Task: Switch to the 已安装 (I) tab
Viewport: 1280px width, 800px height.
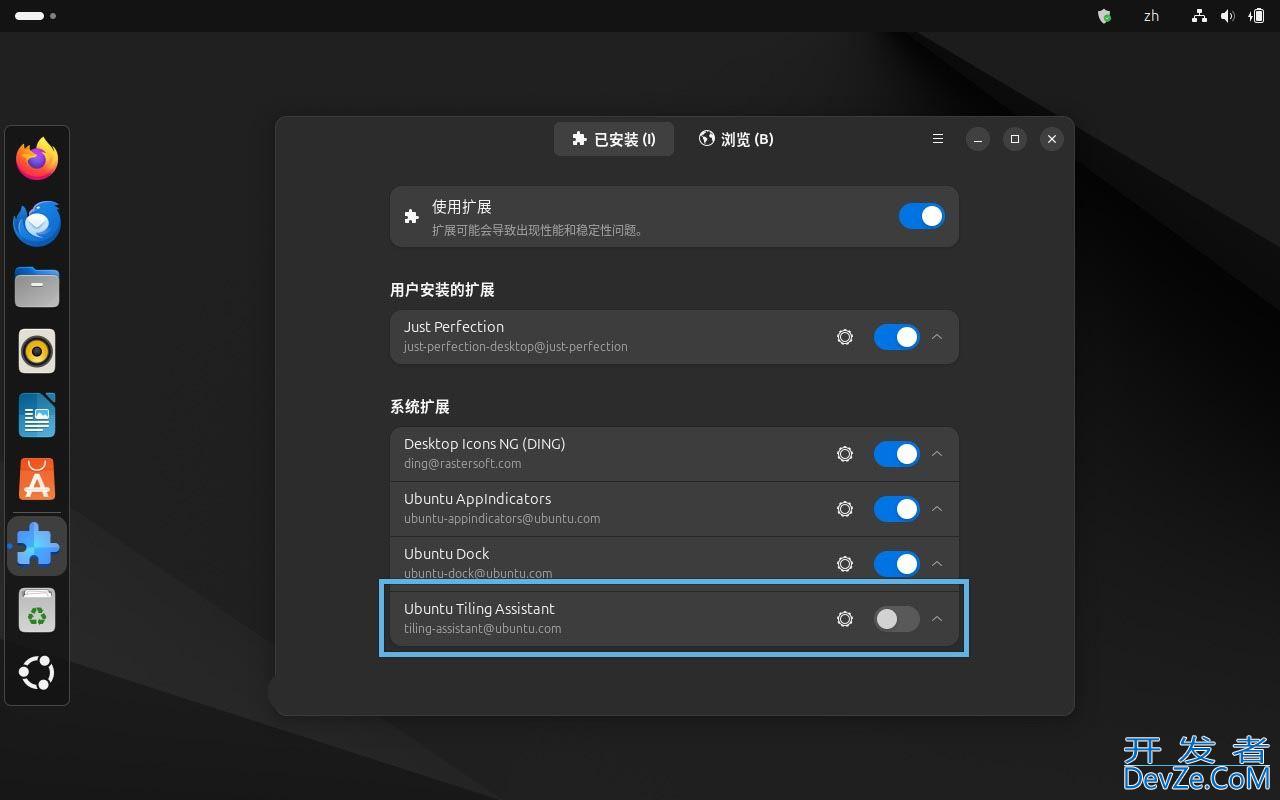Action: click(x=614, y=139)
